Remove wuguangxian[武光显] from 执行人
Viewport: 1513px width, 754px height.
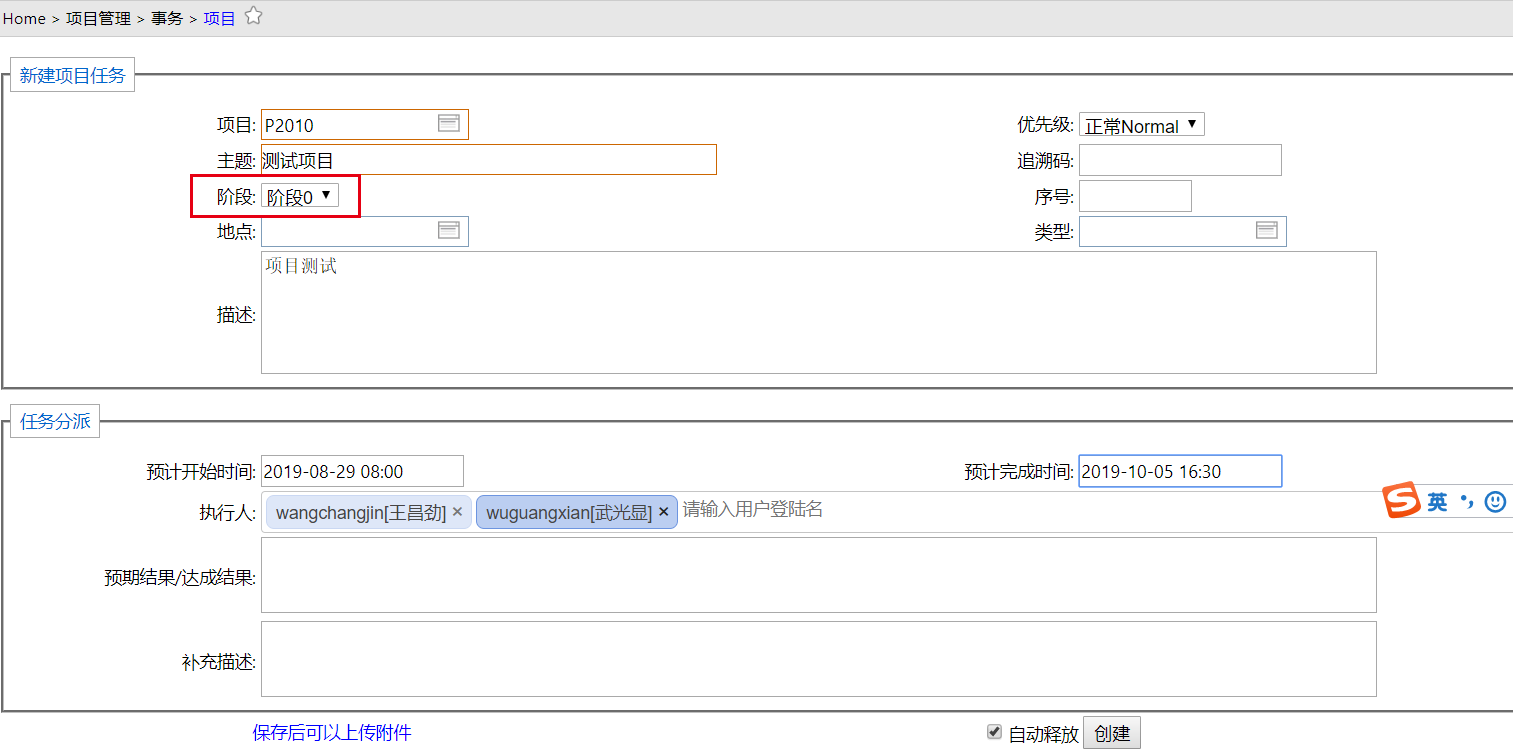pos(663,512)
